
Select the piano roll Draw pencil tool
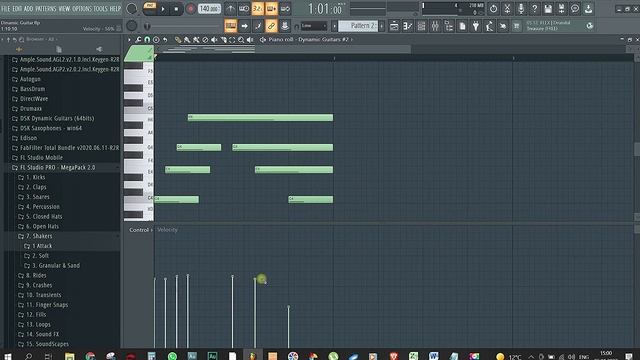(x=178, y=40)
